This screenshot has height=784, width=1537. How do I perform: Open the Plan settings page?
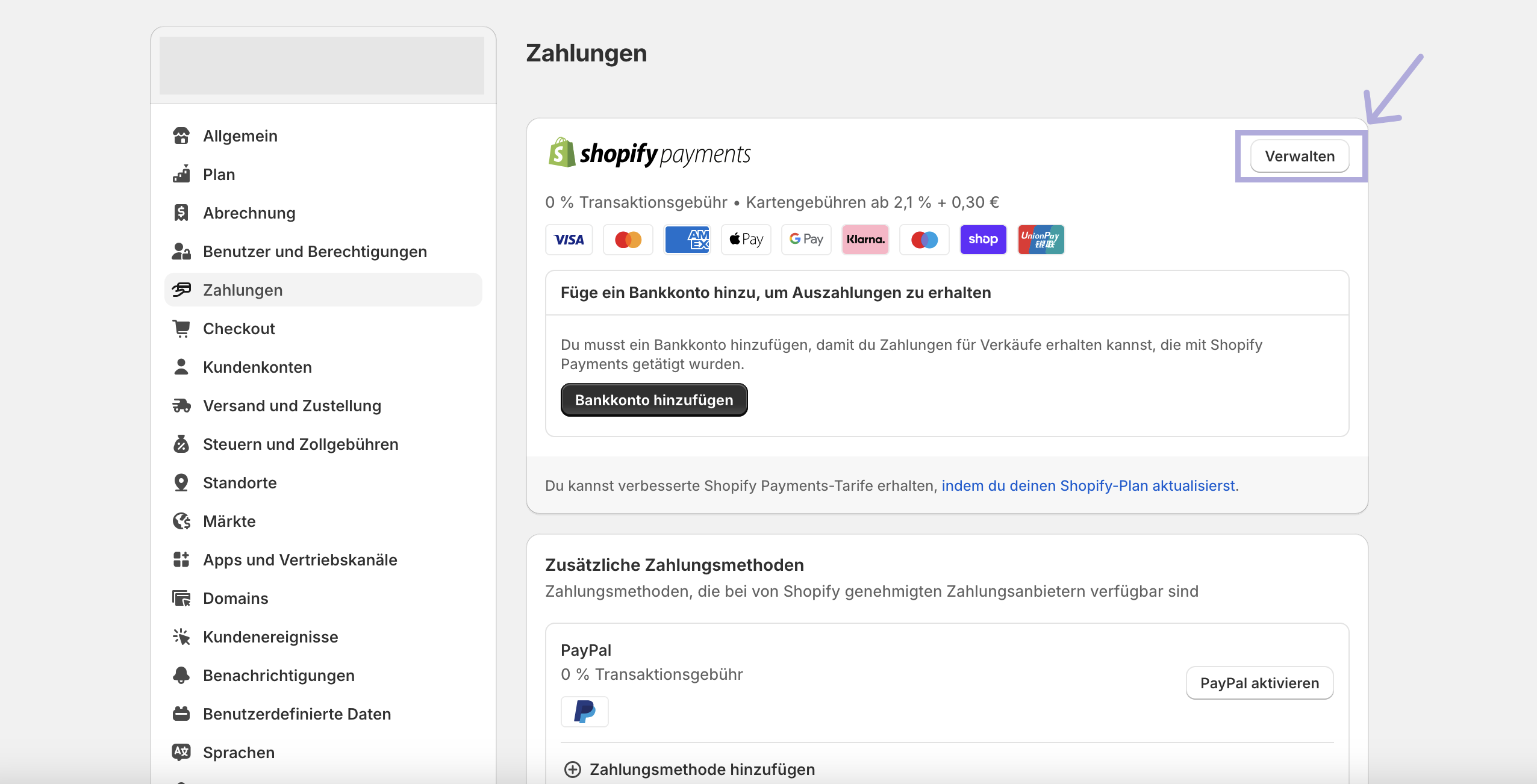point(323,175)
